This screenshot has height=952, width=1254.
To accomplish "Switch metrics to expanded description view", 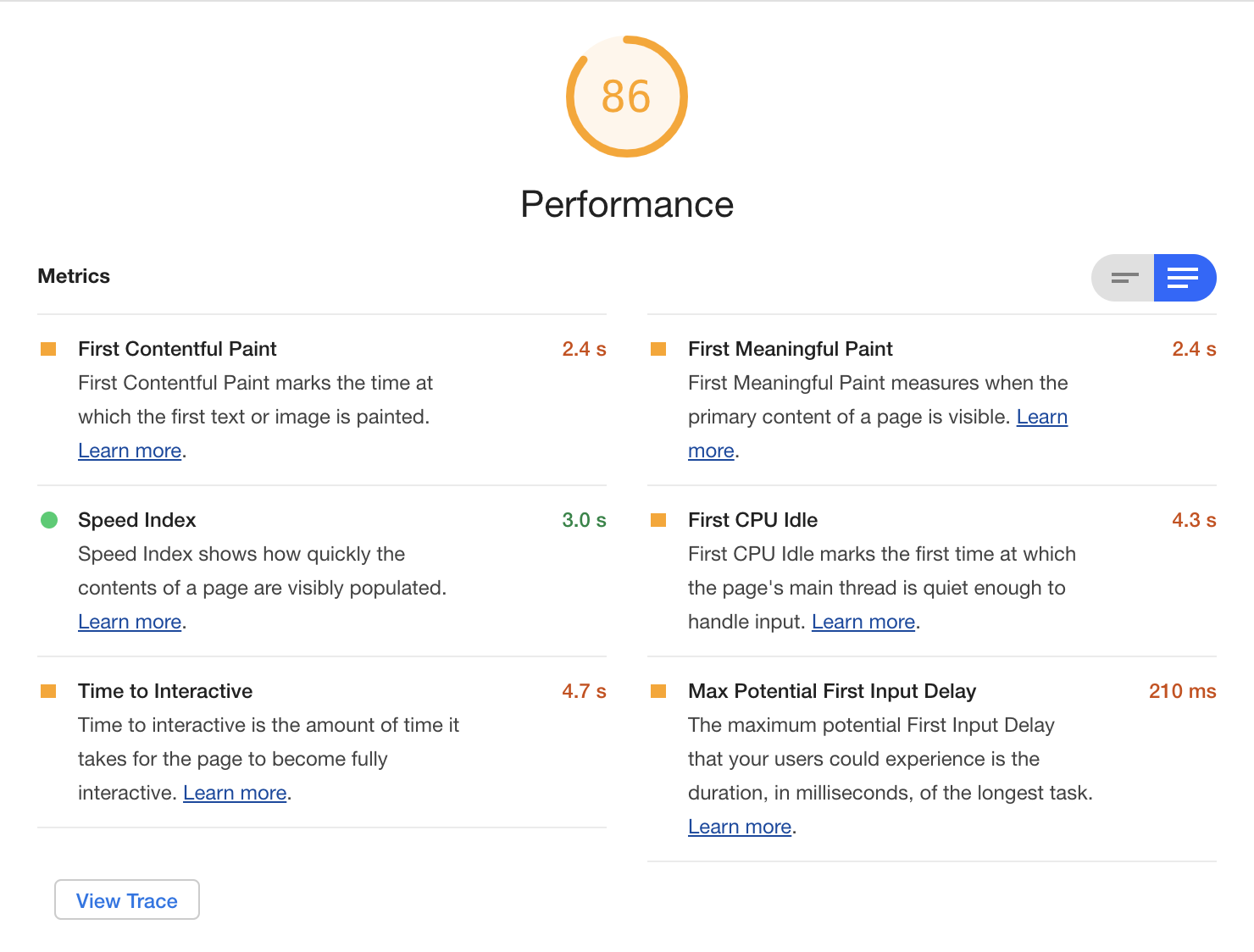I will [1184, 278].
